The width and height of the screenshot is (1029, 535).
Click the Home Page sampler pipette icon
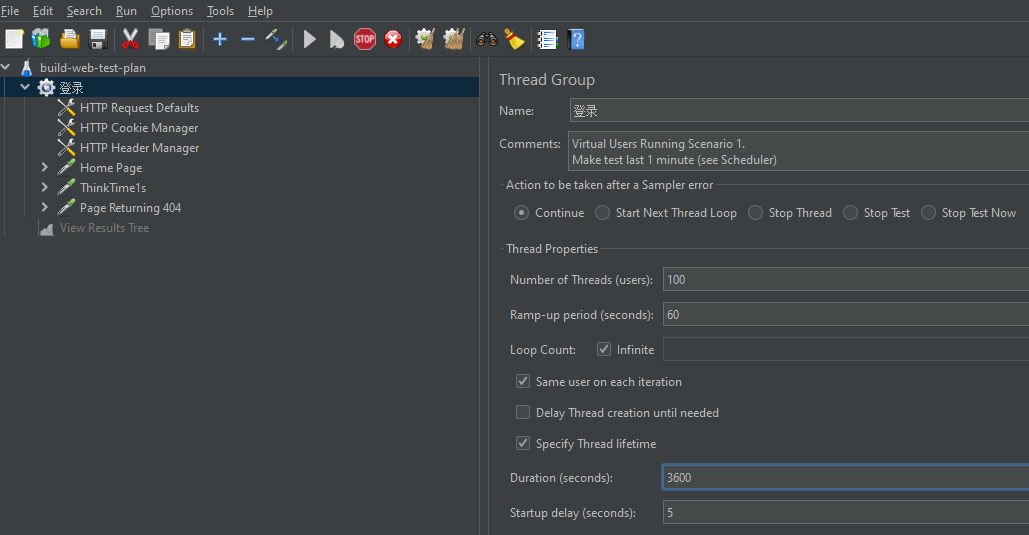66,167
